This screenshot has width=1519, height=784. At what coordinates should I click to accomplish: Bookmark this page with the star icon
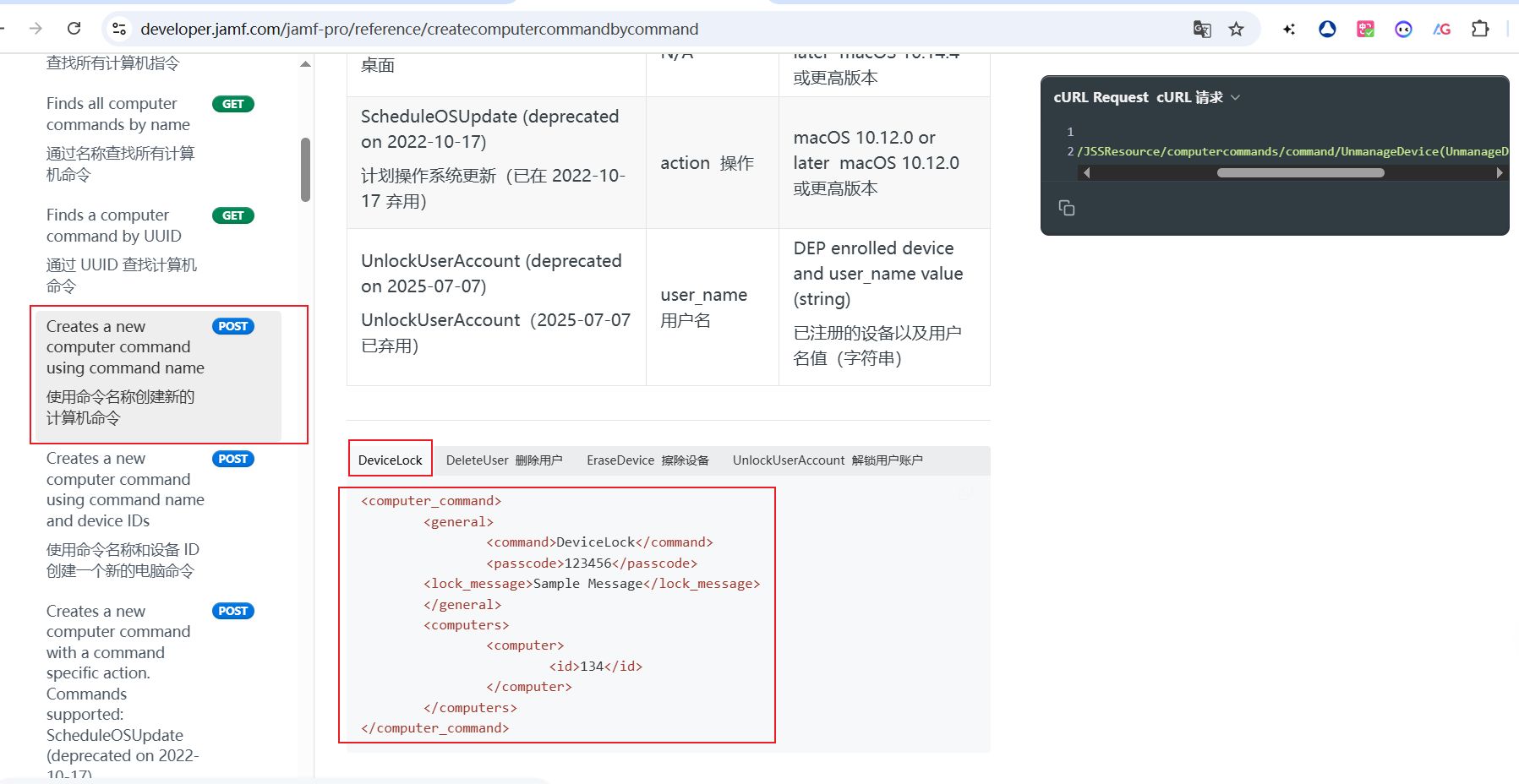pyautogui.click(x=1236, y=30)
